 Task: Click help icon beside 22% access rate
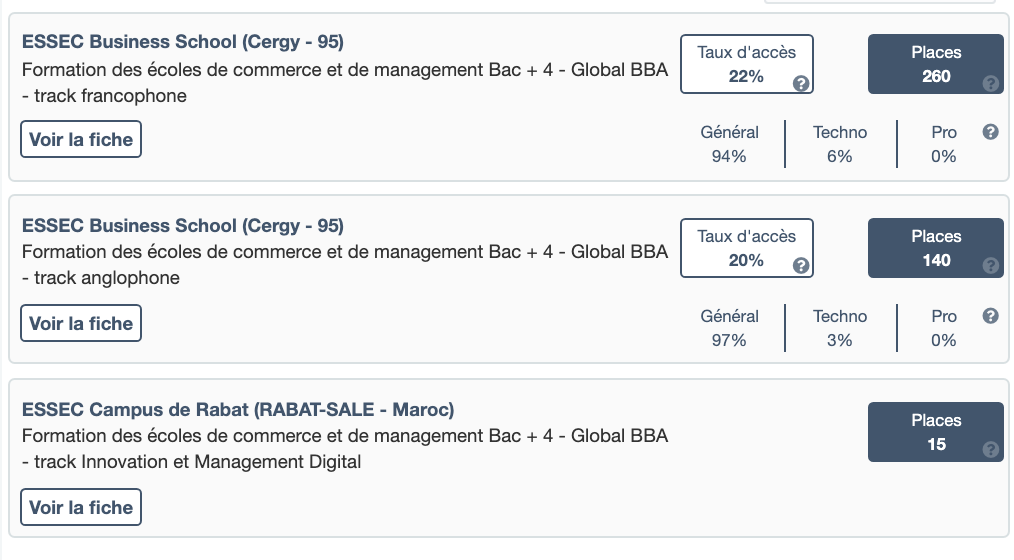(x=801, y=83)
